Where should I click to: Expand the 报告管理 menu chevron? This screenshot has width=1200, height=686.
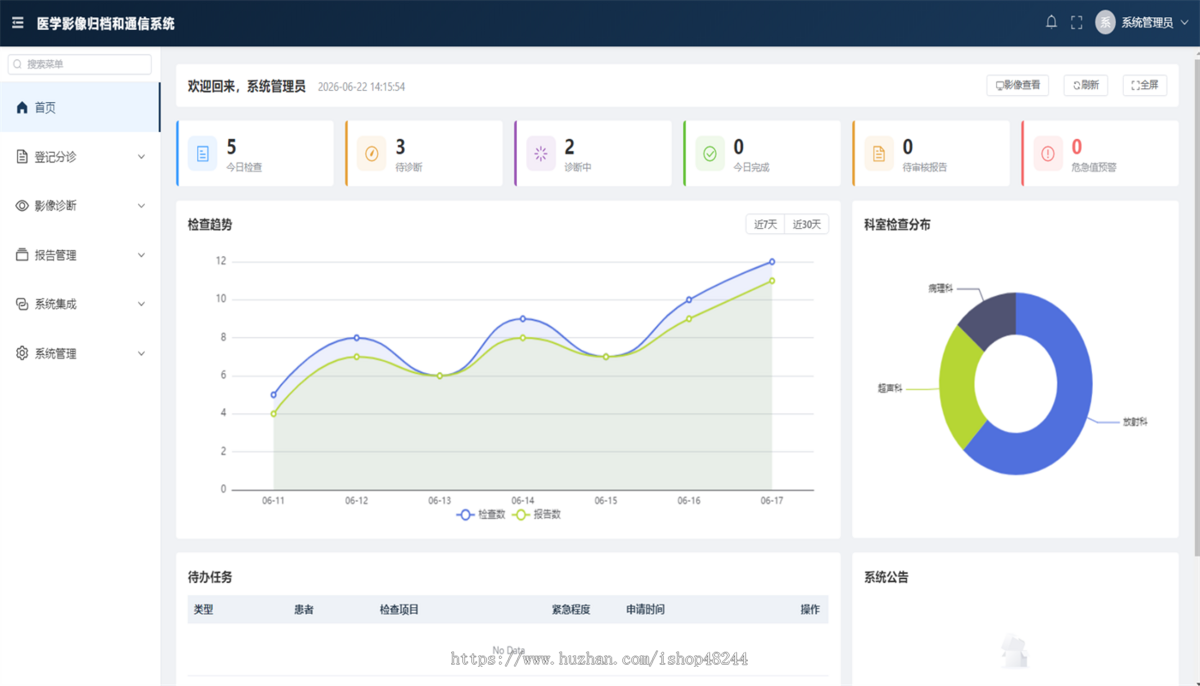click(x=141, y=255)
